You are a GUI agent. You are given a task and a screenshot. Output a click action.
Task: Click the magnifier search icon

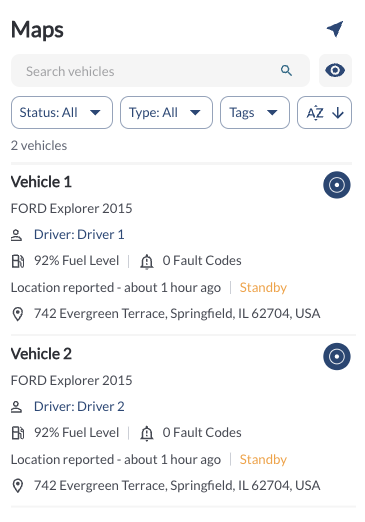click(x=286, y=71)
